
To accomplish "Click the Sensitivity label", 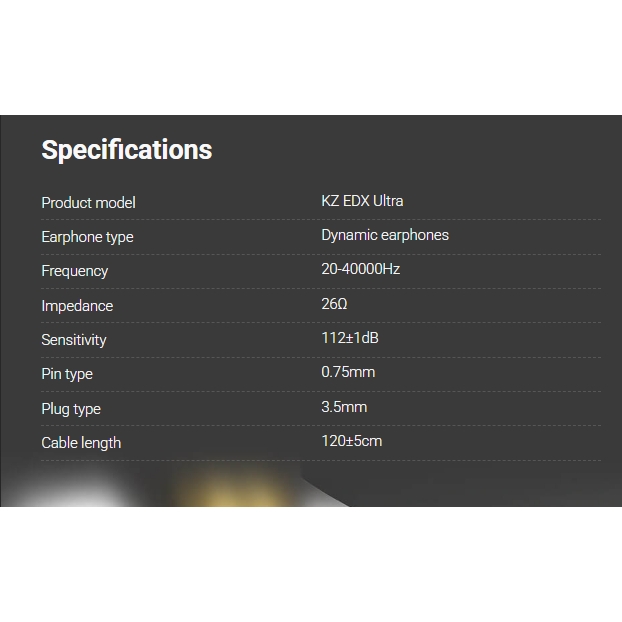I will click(74, 340).
